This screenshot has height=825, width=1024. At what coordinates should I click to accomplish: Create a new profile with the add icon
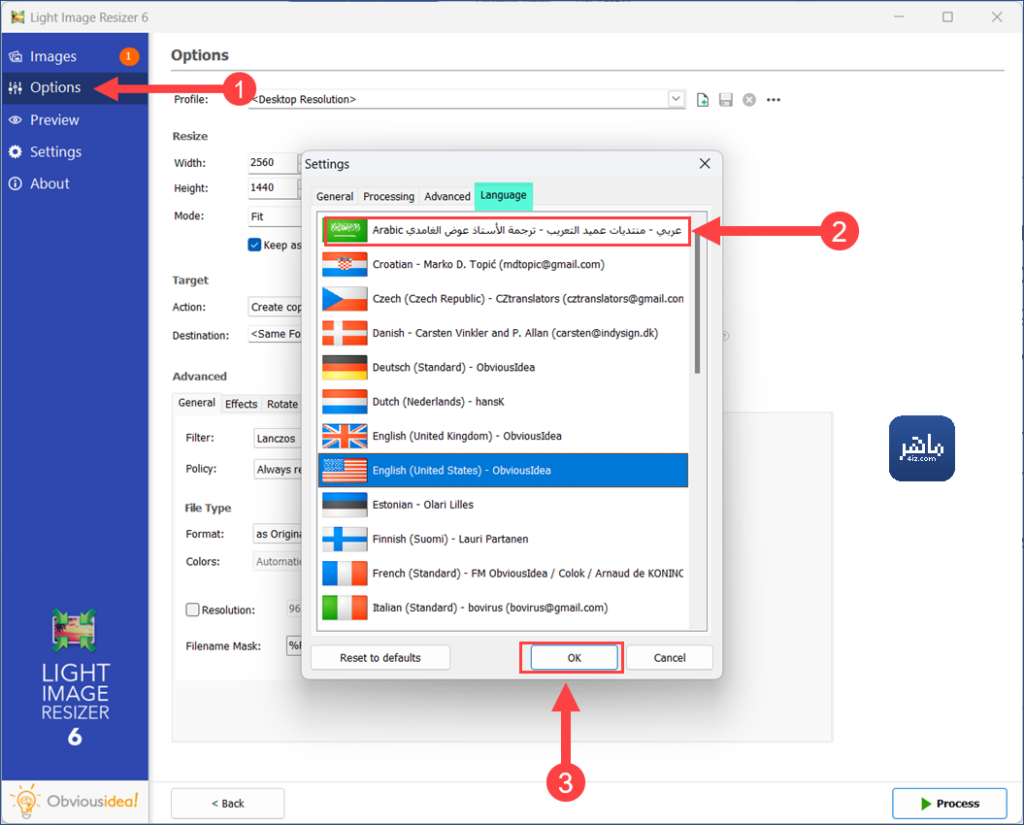pos(703,100)
